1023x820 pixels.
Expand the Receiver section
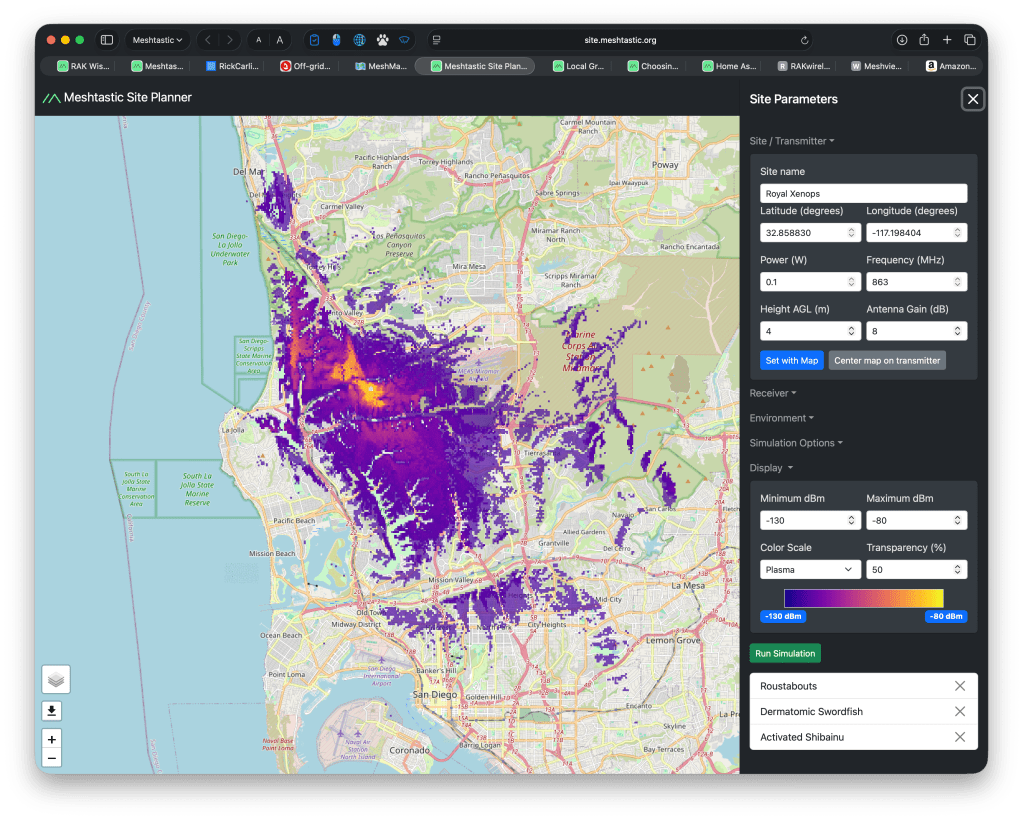(x=773, y=393)
